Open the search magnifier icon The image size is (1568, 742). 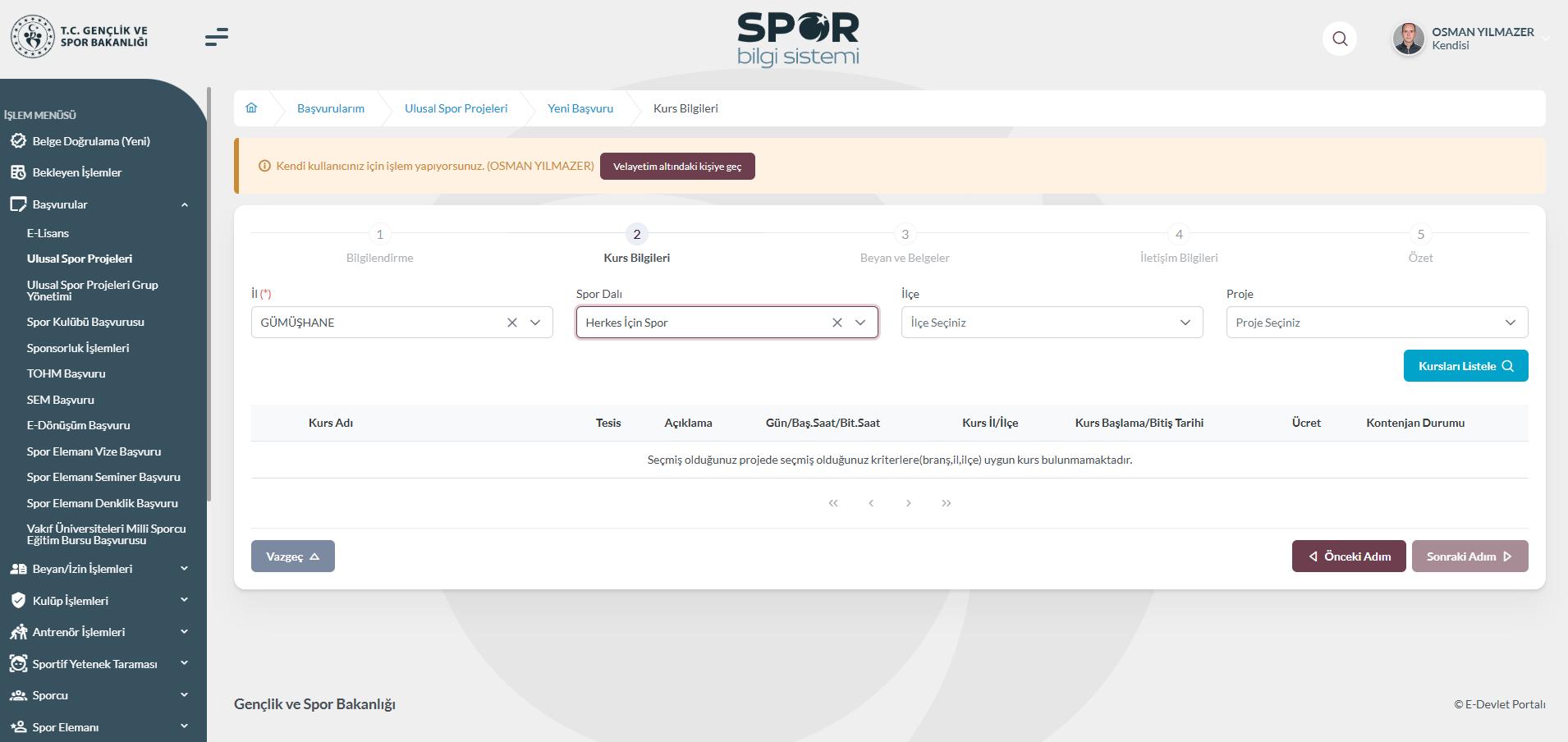[1340, 39]
